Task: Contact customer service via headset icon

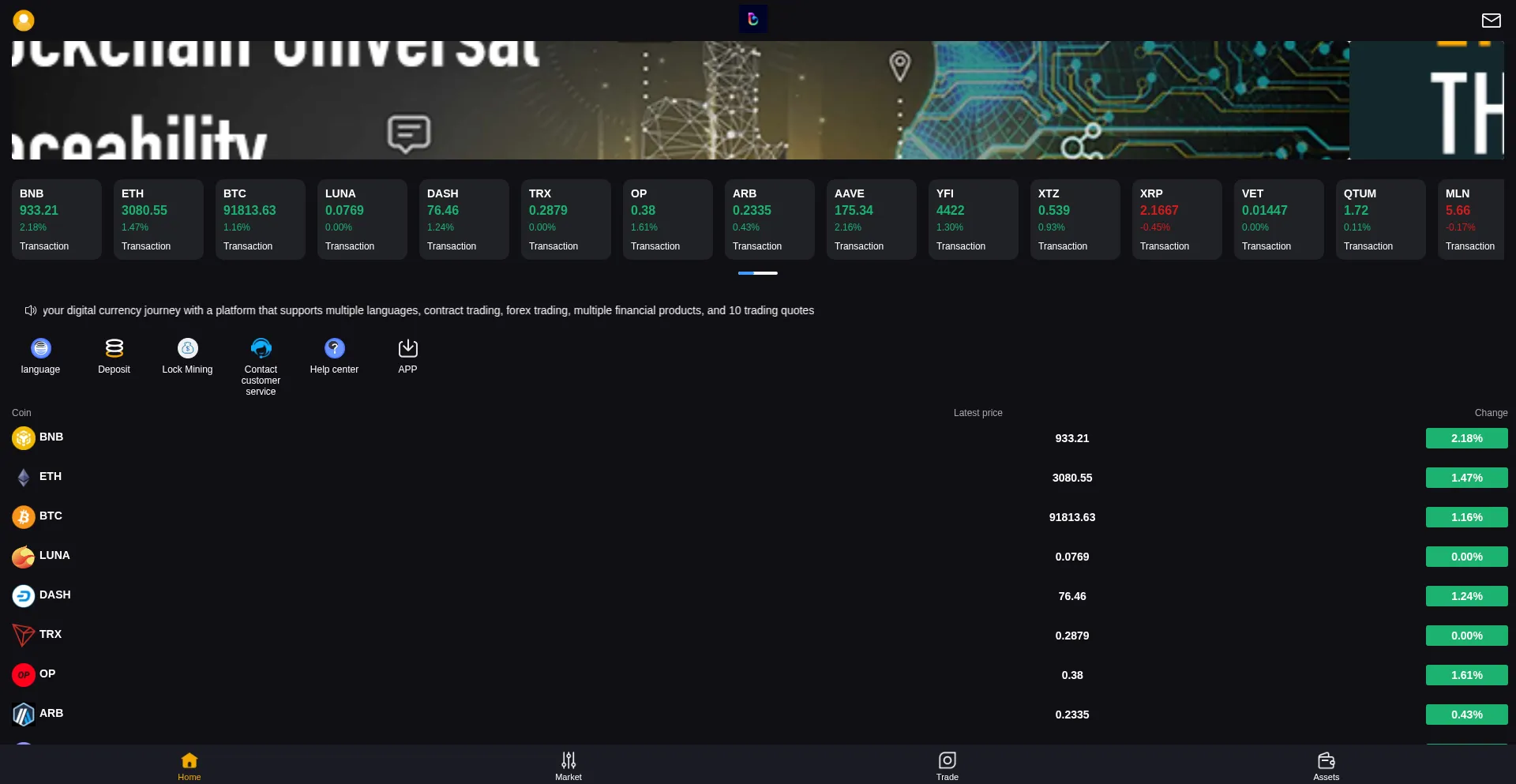Action: 261,348
